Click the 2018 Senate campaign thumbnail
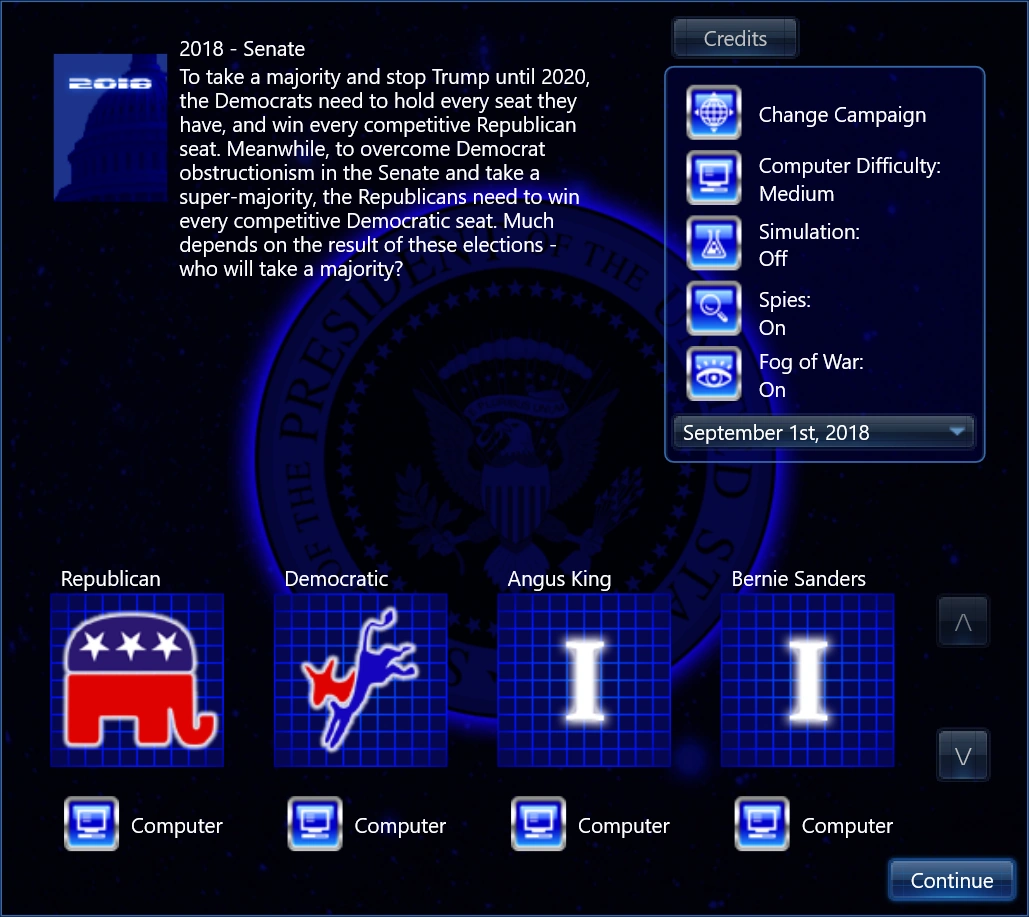Viewport: 1029px width, 917px height. pos(110,127)
